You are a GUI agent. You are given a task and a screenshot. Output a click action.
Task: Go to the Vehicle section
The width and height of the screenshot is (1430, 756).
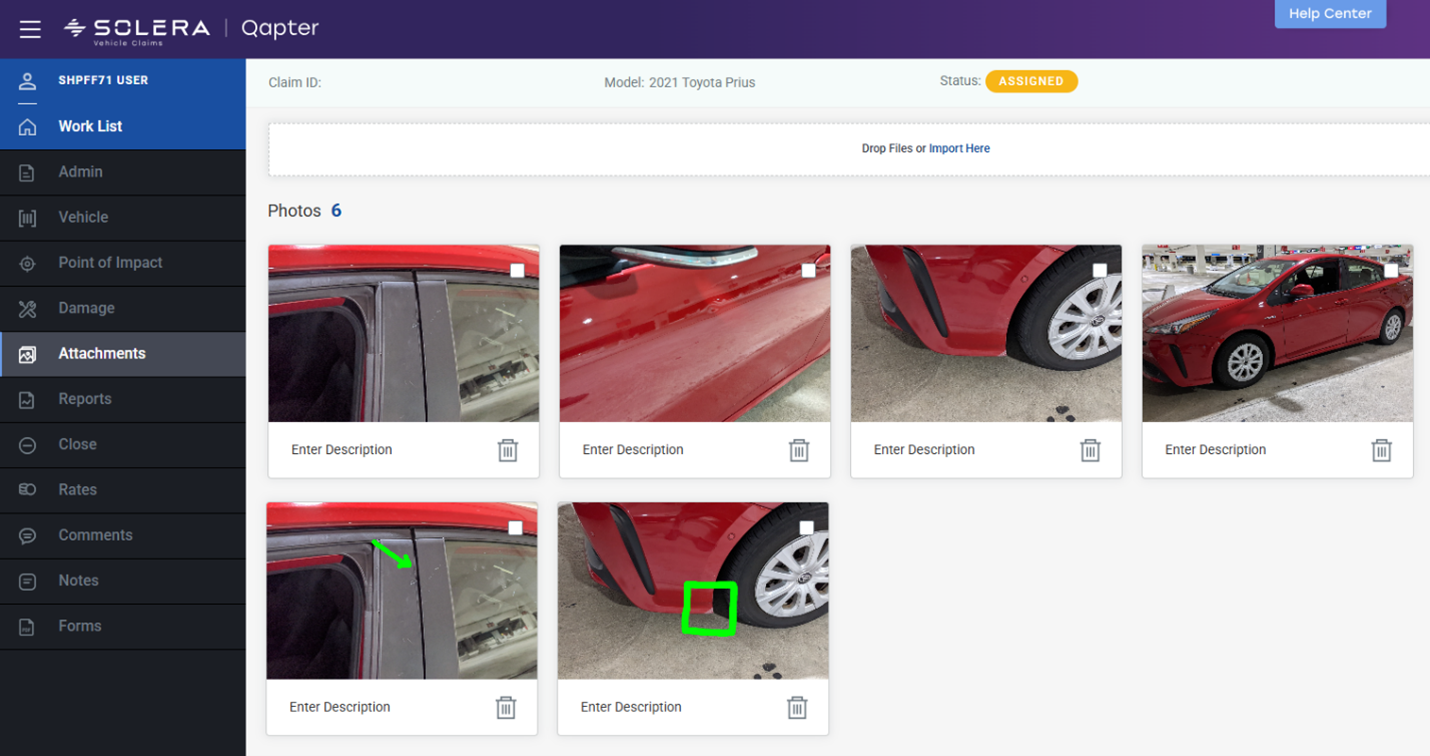83,218
